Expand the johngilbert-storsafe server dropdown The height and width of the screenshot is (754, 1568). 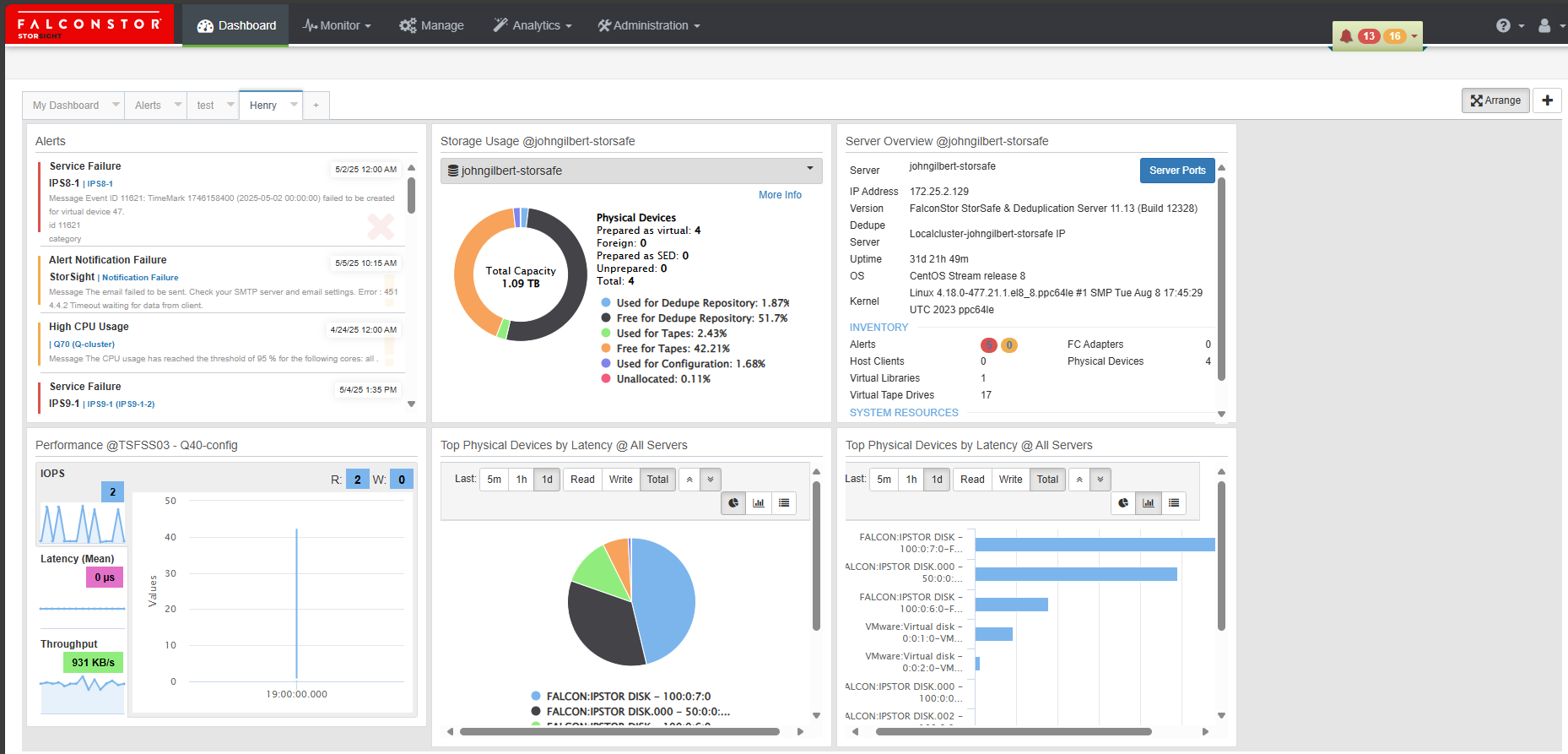(x=631, y=171)
